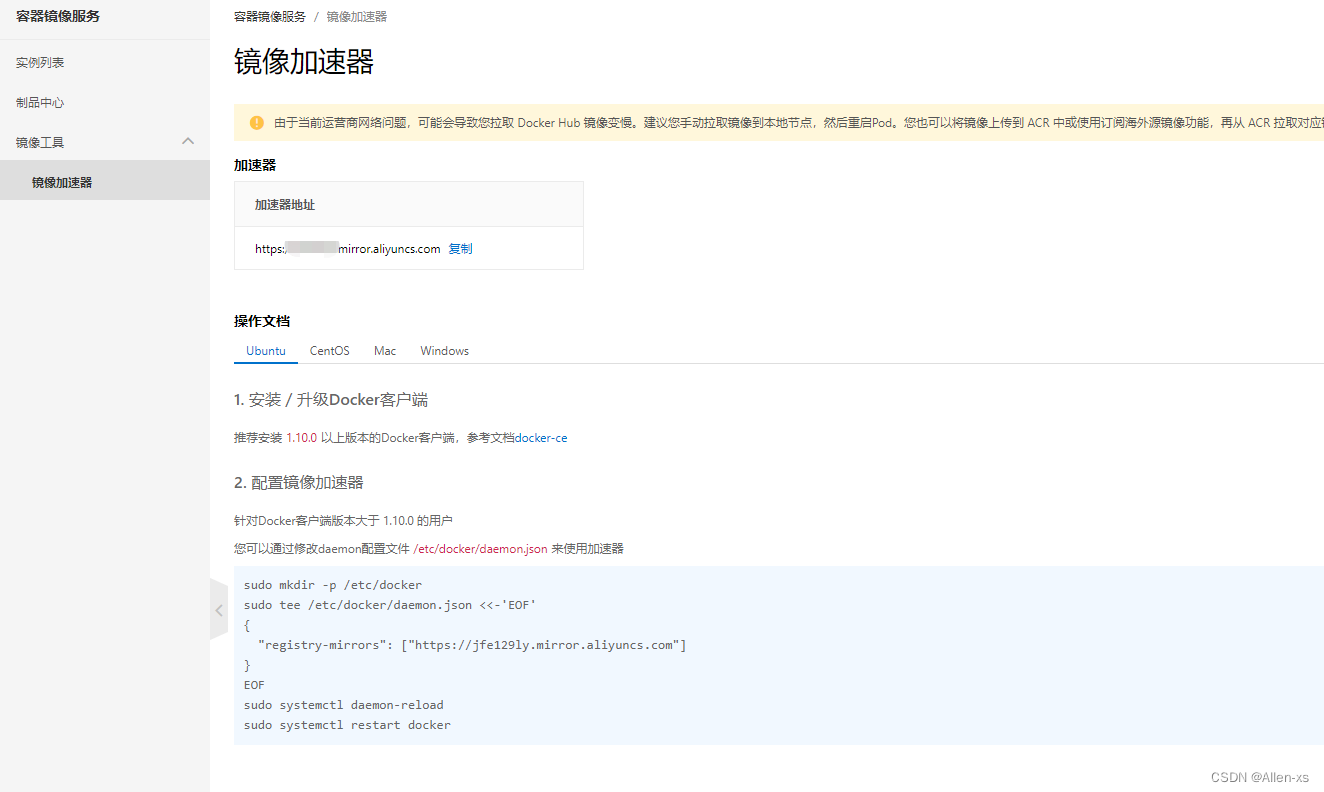Switch to the Ubuntu tab
This screenshot has height=792, width=1324.
[x=266, y=351]
